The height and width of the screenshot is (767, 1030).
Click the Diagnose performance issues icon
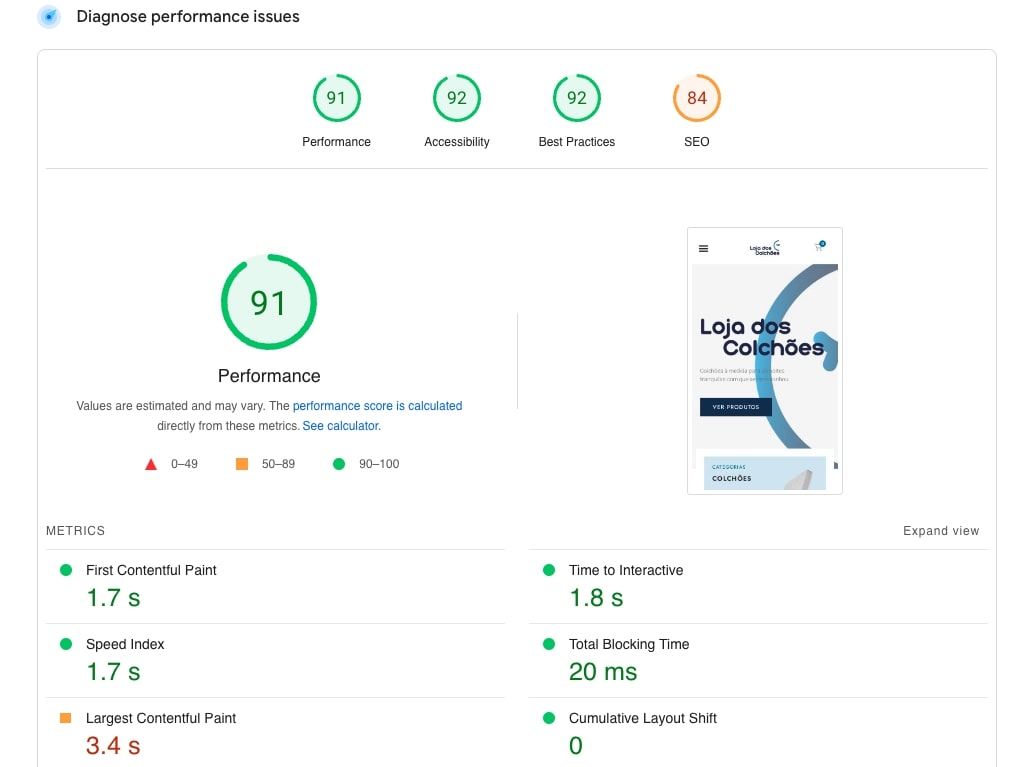point(48,17)
